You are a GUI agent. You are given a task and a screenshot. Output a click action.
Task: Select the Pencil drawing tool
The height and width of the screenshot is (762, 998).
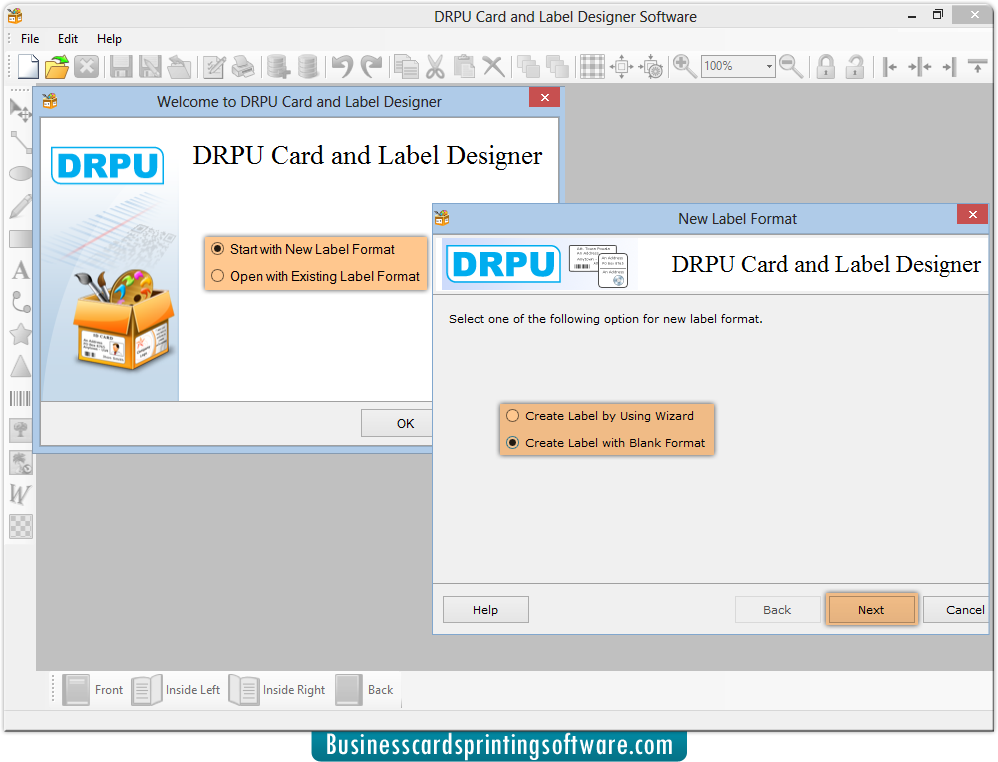click(20, 206)
